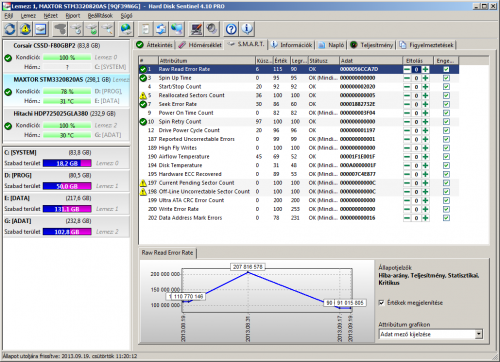Viewport: 500px width, 362px height.
Task: Toggle enable checkbox for Drive Power Cycle Count
Action: click(446, 130)
